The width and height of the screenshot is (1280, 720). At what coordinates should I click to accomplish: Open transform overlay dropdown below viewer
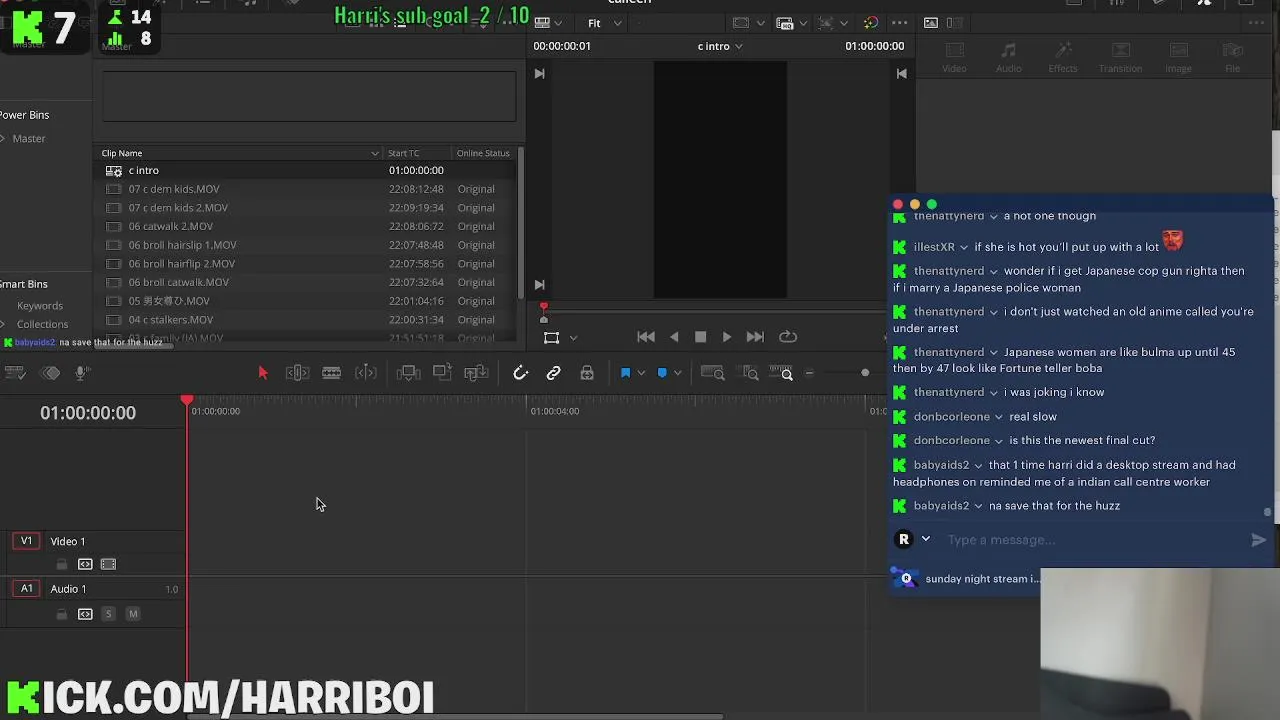[x=573, y=338]
